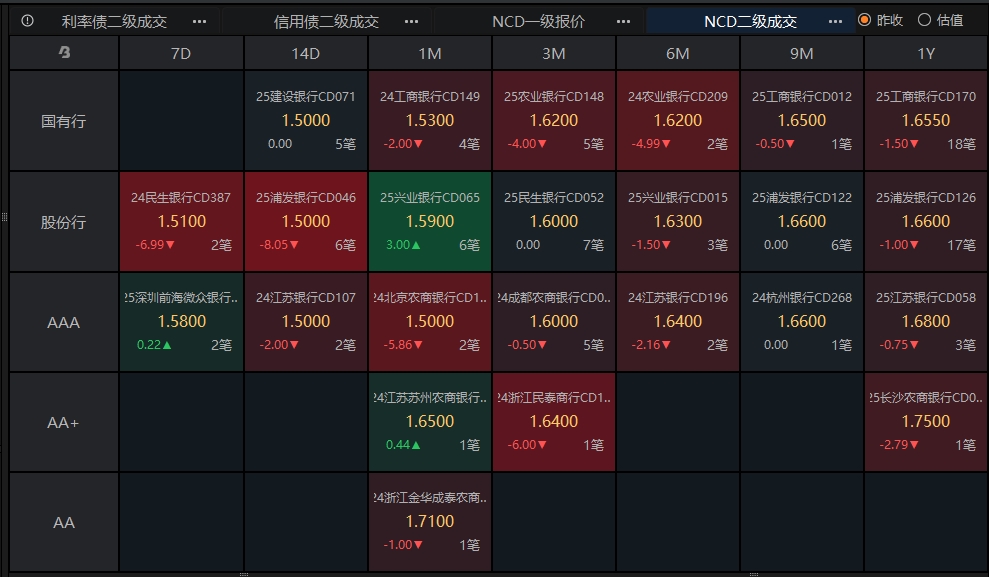Select the 估值 radio button
The height and width of the screenshot is (577, 989).
[924, 20]
